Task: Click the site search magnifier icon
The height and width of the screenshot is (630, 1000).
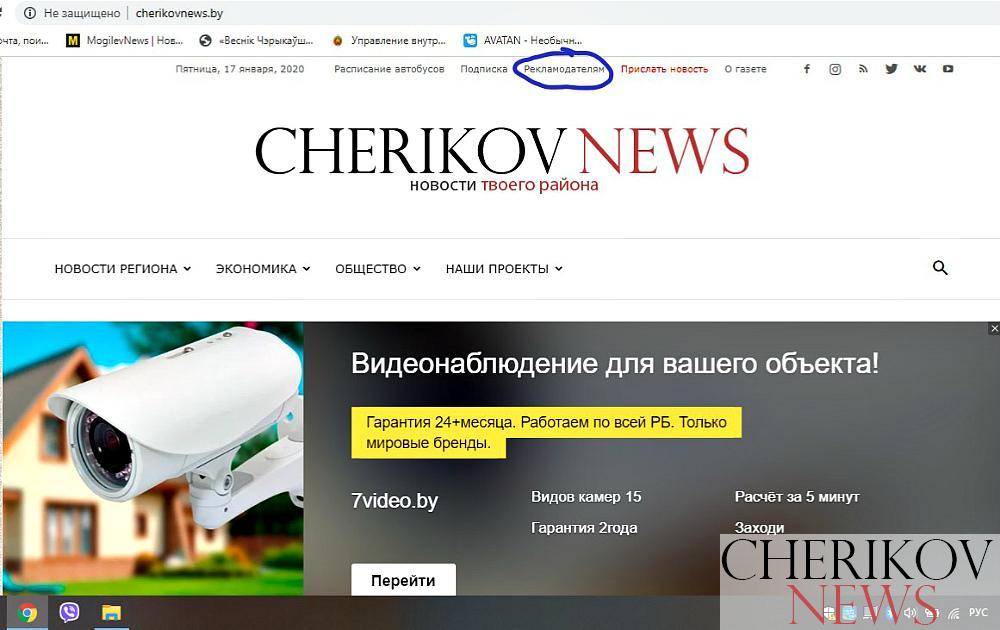Action: tap(940, 268)
